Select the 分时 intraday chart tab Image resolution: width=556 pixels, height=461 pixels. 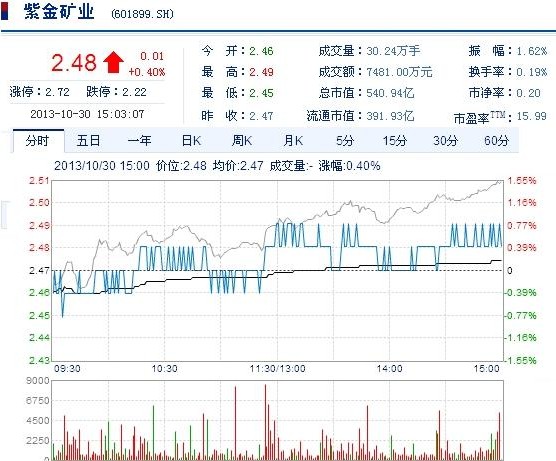pyautogui.click(x=38, y=141)
